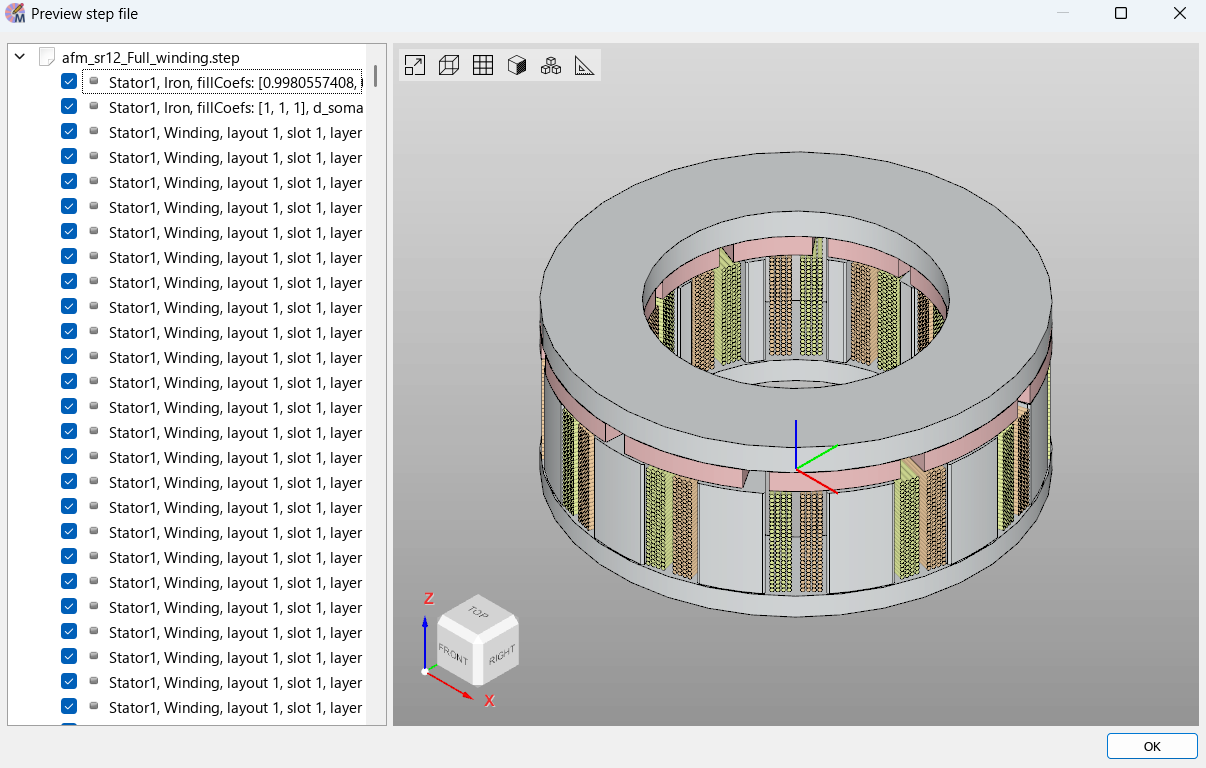Uncheck a Stator1 Winding layout checkbox

click(69, 131)
